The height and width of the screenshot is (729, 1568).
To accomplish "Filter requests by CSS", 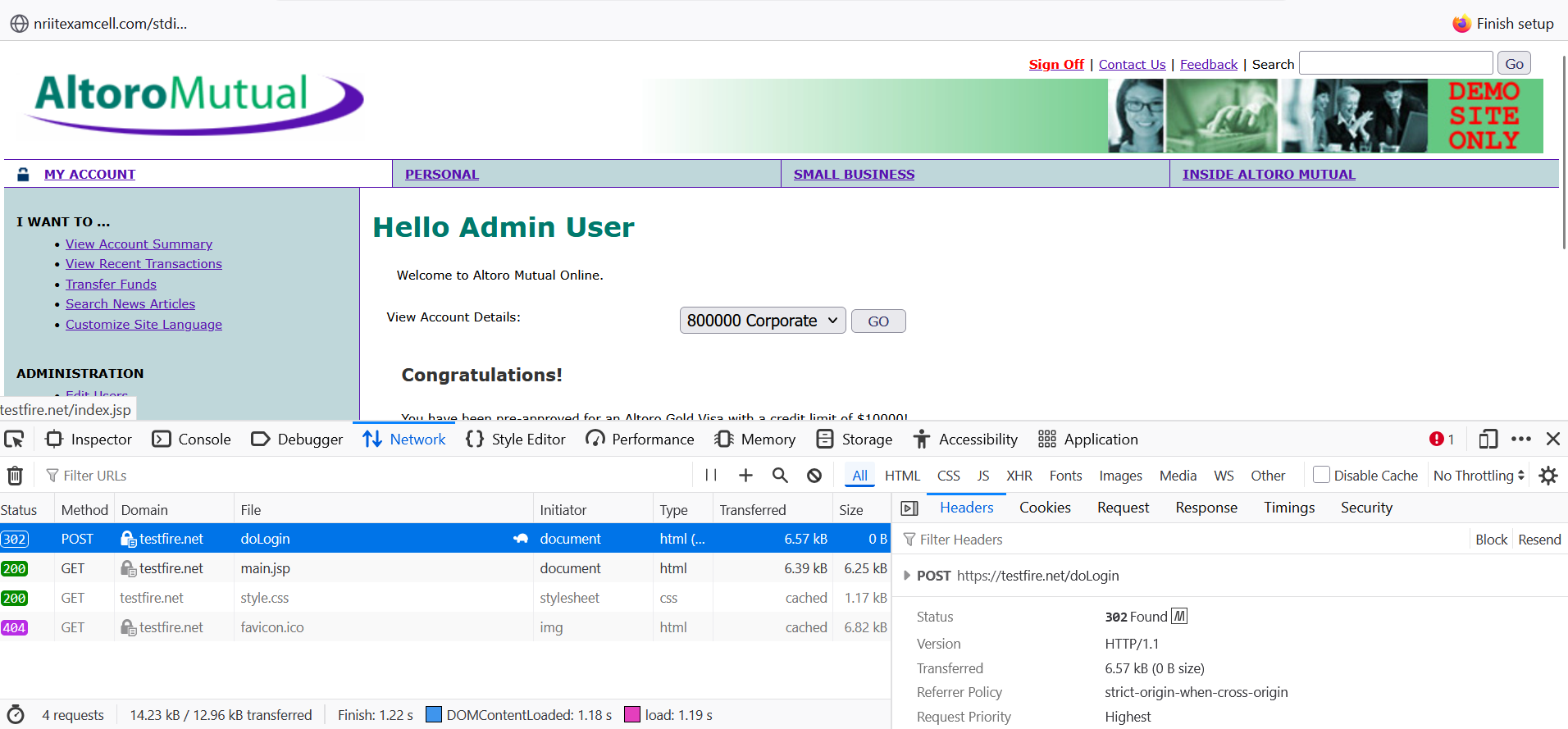I will (948, 476).
